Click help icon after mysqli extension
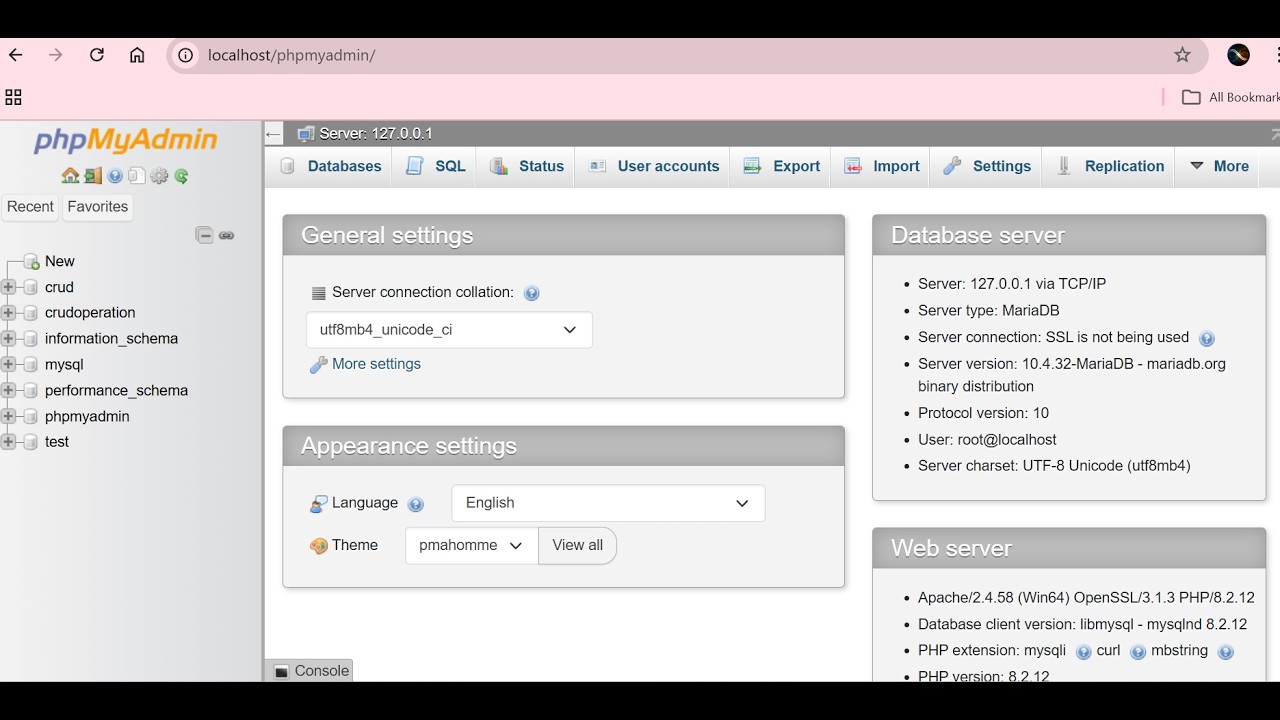The height and width of the screenshot is (720, 1280). 1083,652
